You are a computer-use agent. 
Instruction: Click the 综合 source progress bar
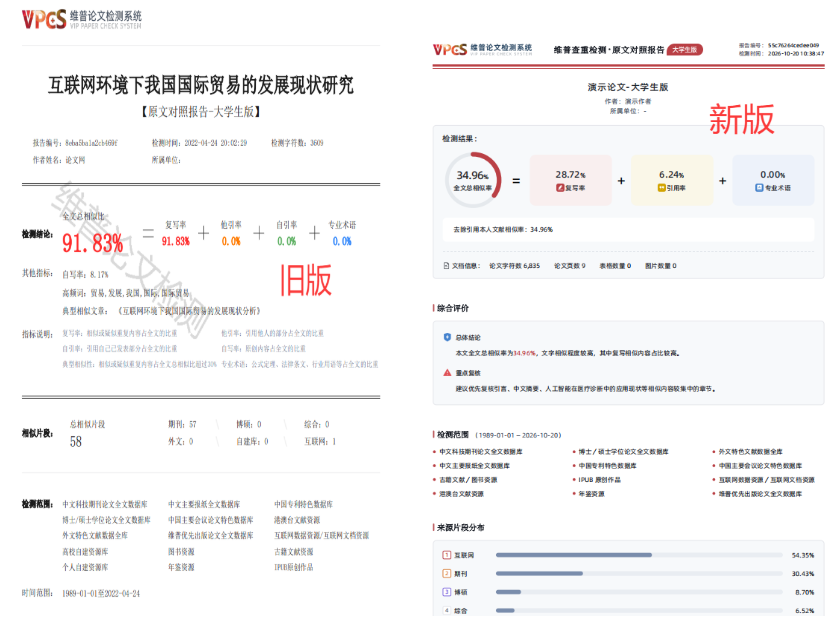[639, 611]
